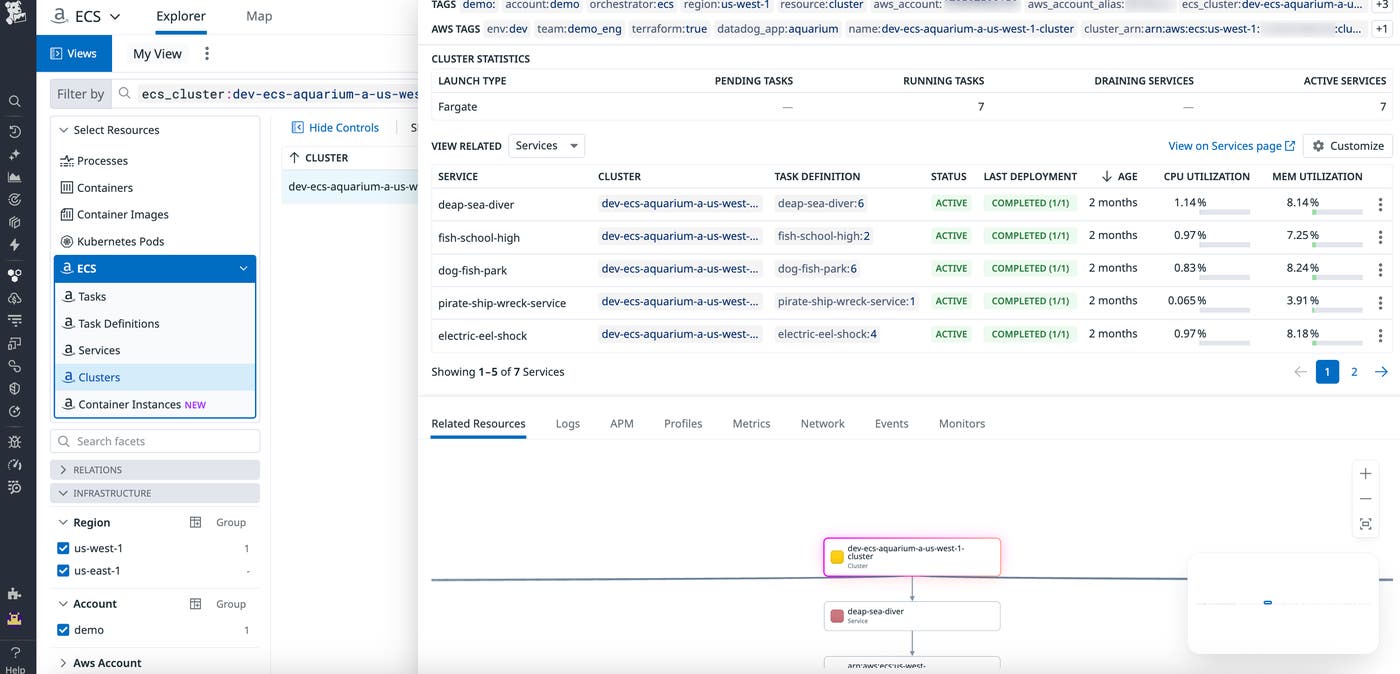Toggle the demo account checkbox
This screenshot has height=674, width=1400.
pos(63,630)
